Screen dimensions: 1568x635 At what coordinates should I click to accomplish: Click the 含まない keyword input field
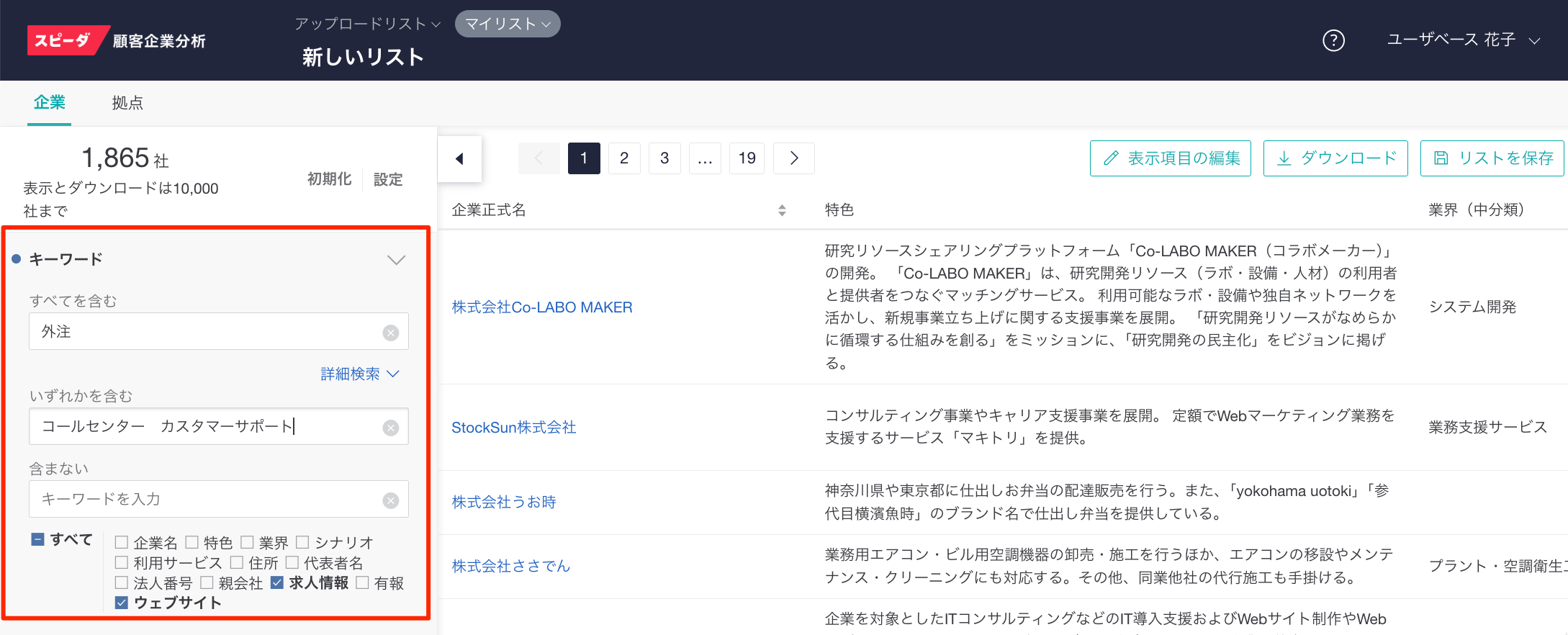click(205, 499)
